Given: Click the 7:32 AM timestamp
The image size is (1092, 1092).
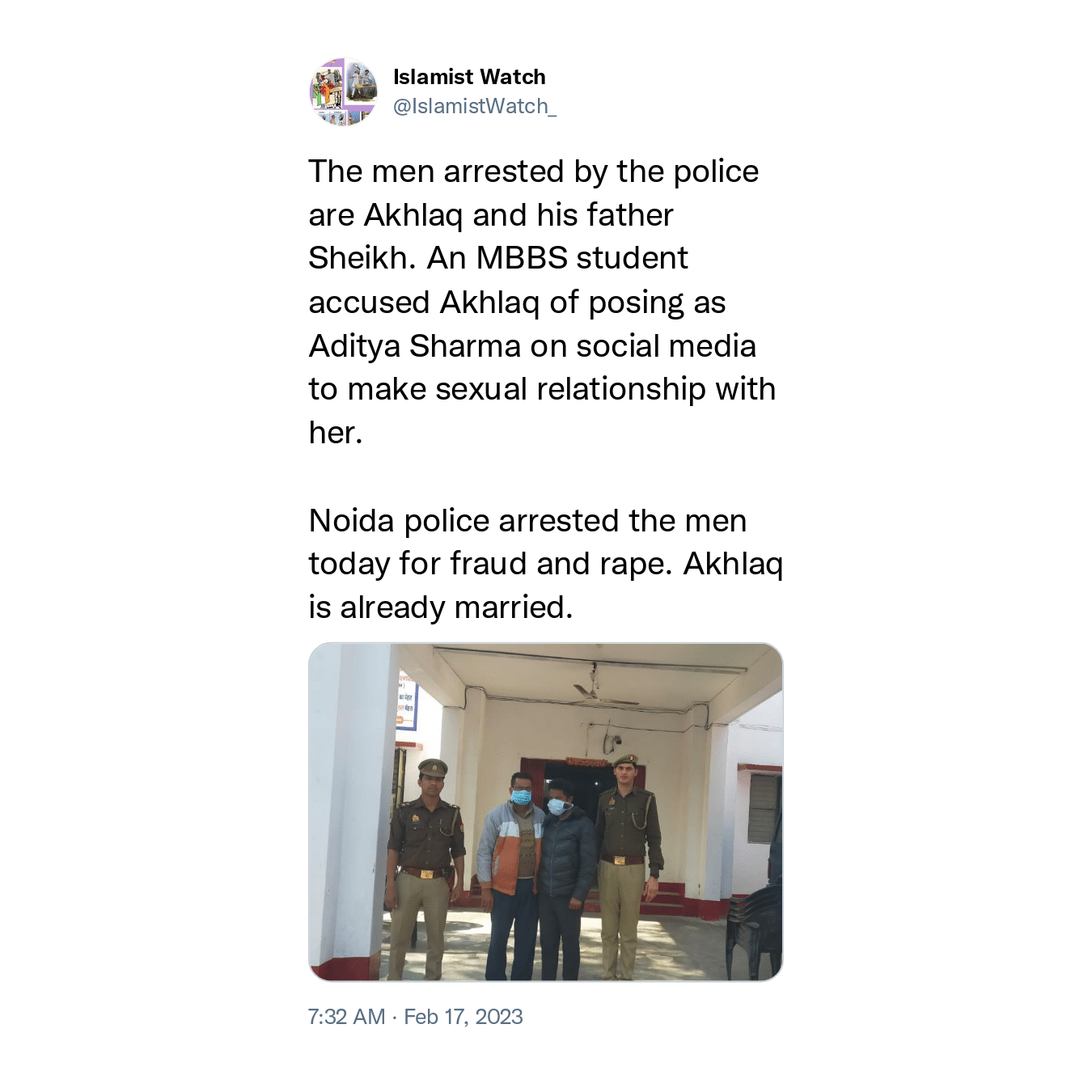Looking at the screenshot, I should click(x=346, y=1017).
